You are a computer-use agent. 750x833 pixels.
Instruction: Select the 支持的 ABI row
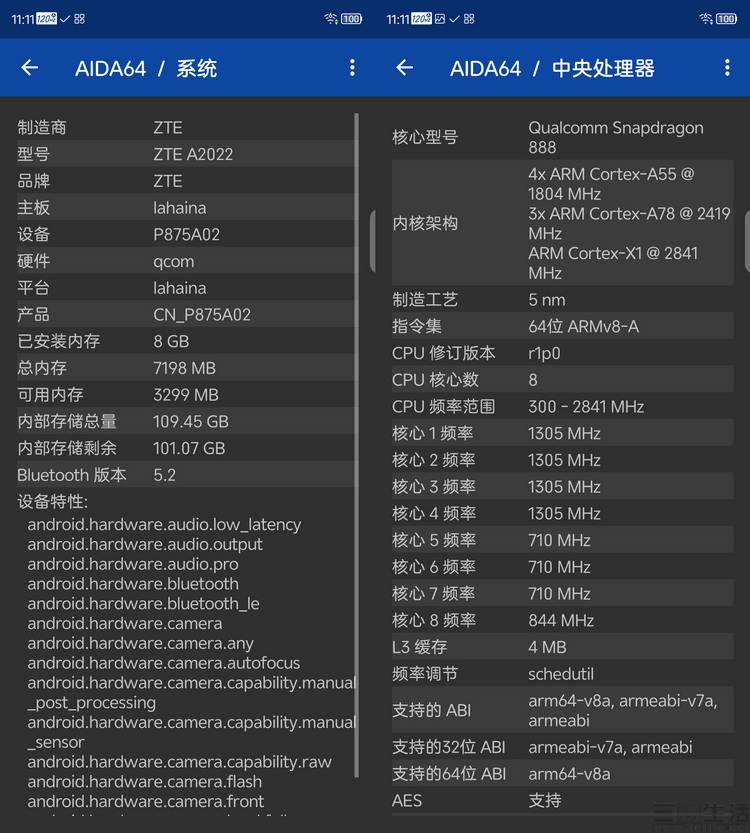tap(562, 710)
